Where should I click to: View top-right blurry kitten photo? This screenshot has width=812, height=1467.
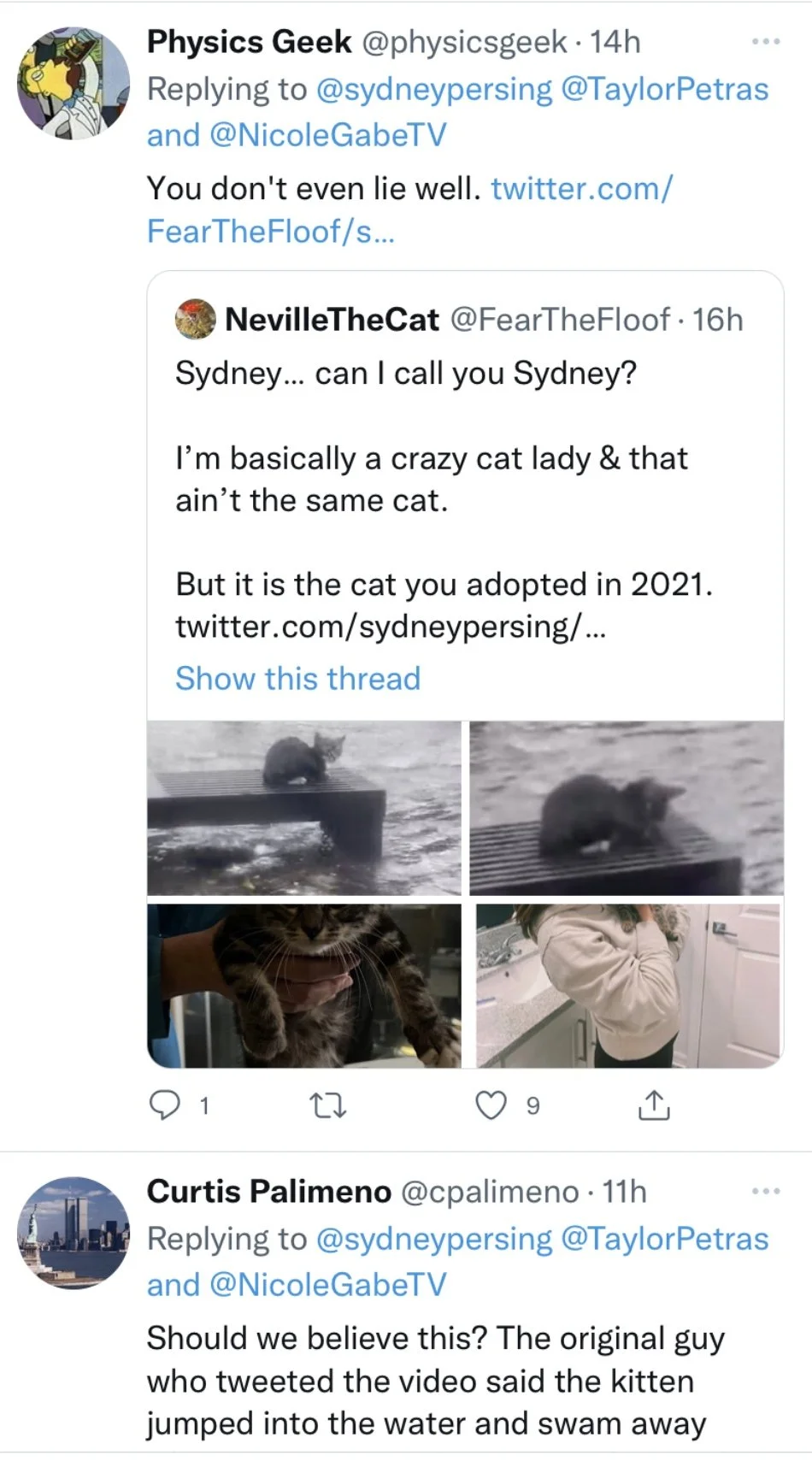pyautogui.click(x=627, y=808)
